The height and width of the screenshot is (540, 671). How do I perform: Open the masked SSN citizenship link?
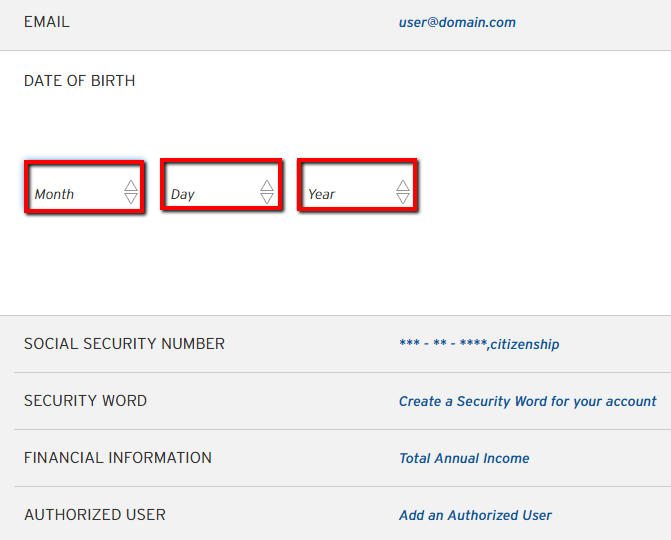click(x=479, y=344)
